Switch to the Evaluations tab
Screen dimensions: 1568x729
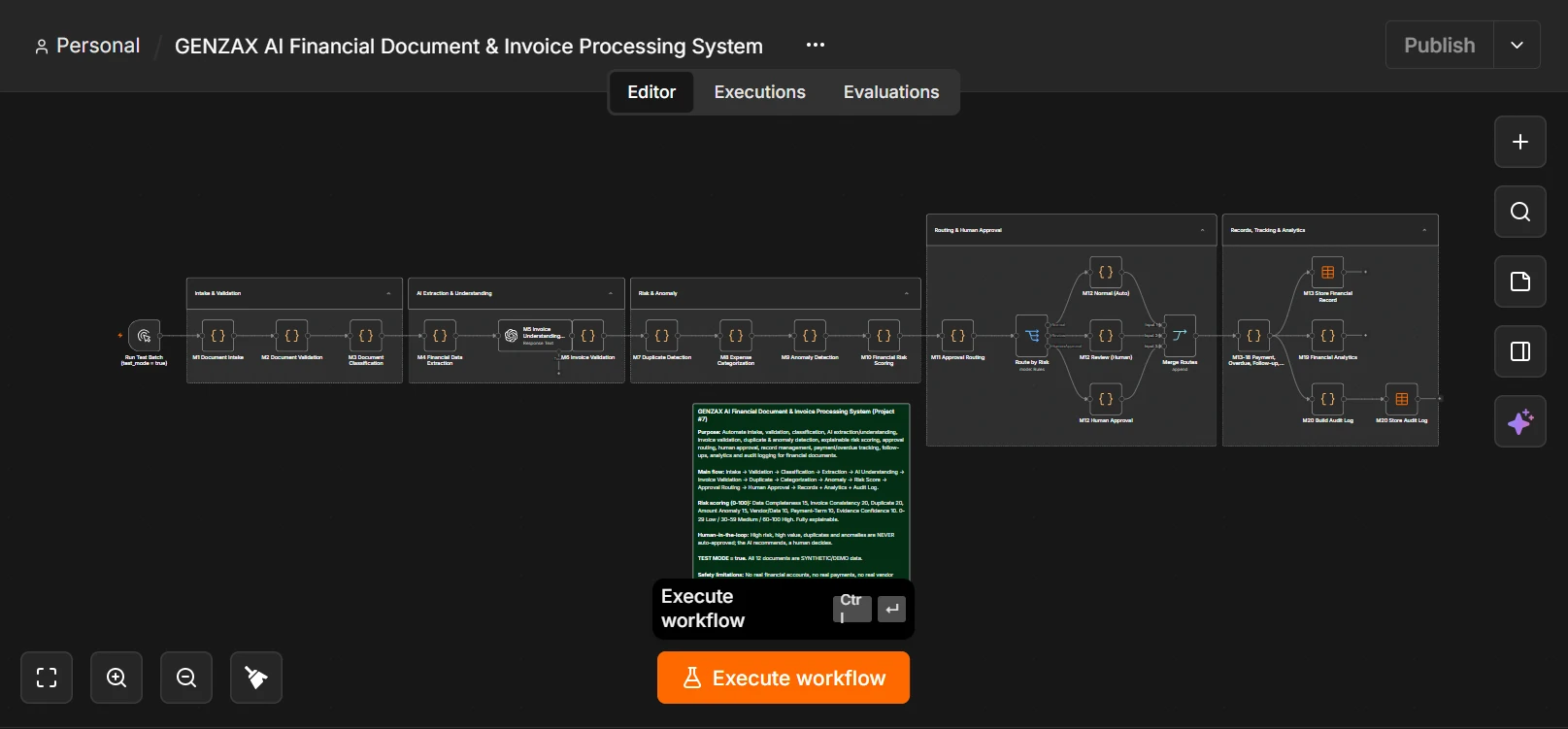click(x=891, y=92)
